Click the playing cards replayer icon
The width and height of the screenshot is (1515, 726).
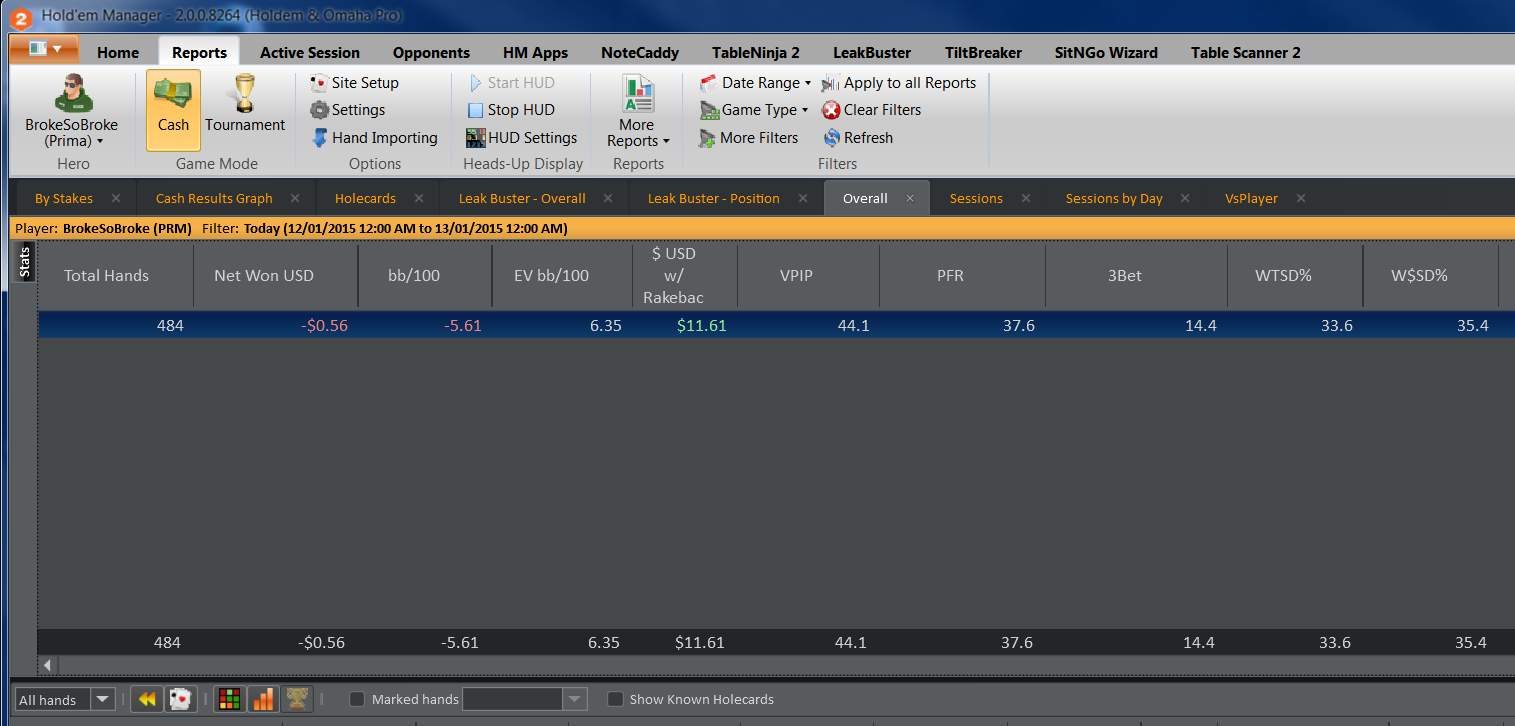pyautogui.click(x=180, y=699)
